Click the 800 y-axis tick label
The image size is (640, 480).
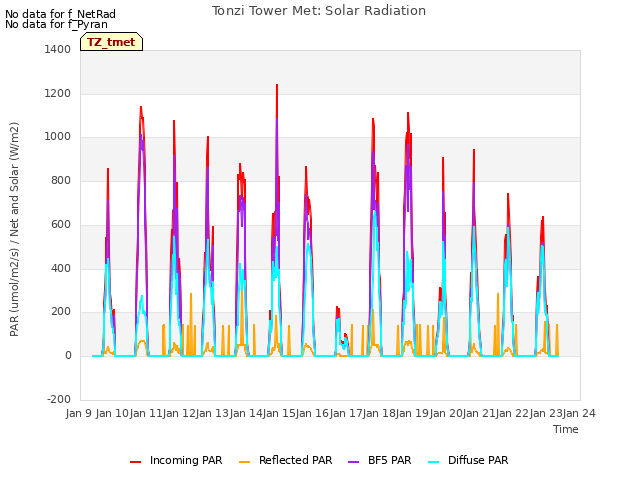[x=61, y=180]
